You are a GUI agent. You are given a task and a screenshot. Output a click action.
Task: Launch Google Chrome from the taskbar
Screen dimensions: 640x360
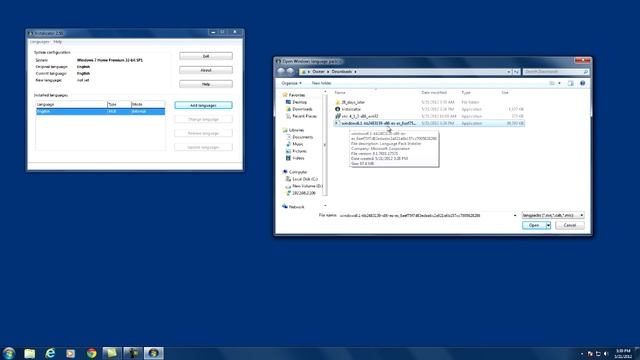click(x=91, y=353)
